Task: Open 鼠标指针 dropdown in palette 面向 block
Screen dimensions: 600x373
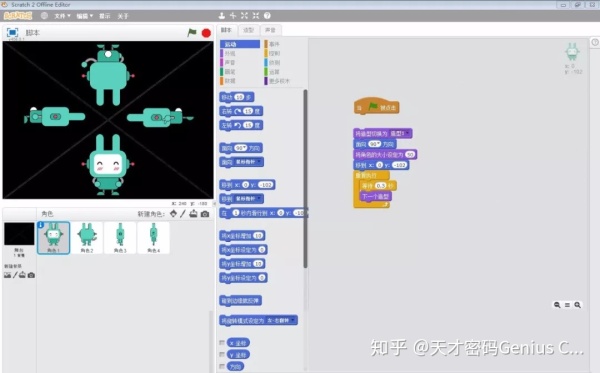Action: click(x=248, y=162)
